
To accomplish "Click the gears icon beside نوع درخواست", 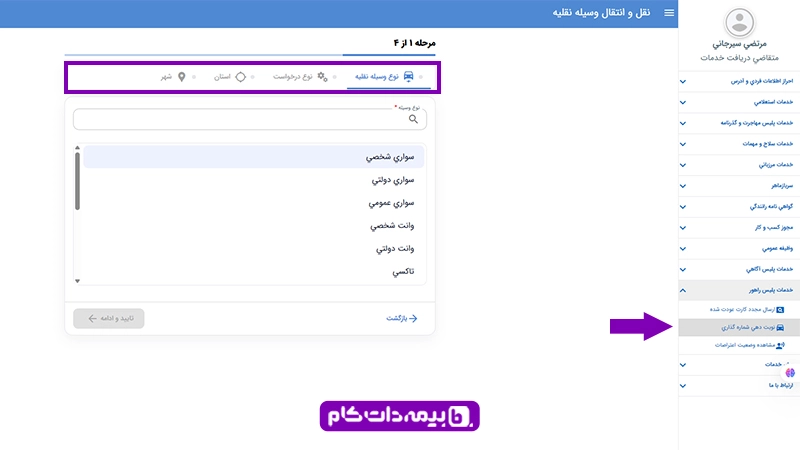I will click(x=322, y=76).
